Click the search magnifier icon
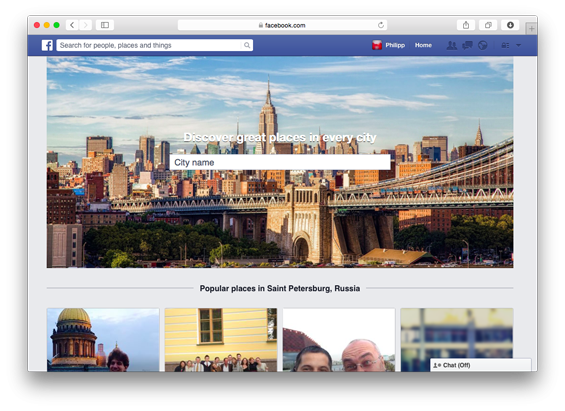Screen dimensions: 565x411 point(247,45)
